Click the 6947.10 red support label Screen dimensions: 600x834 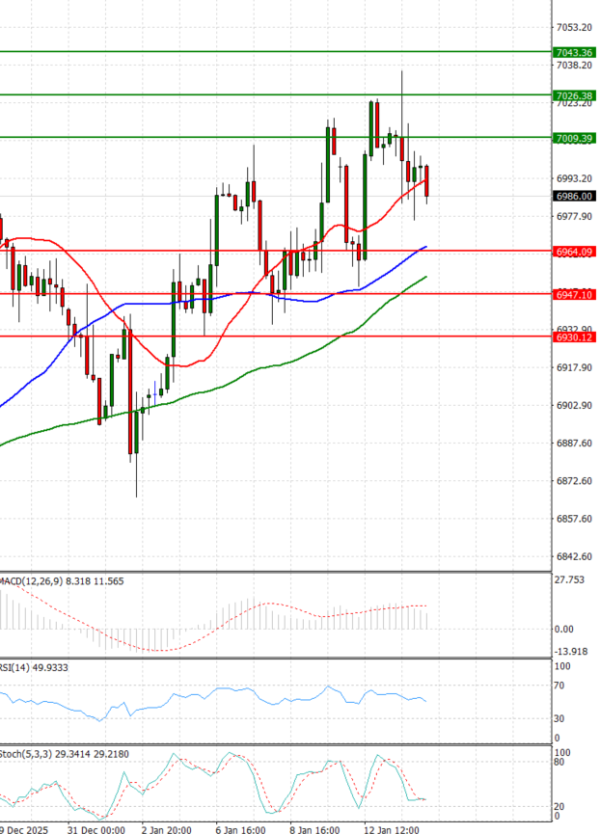tap(573, 295)
